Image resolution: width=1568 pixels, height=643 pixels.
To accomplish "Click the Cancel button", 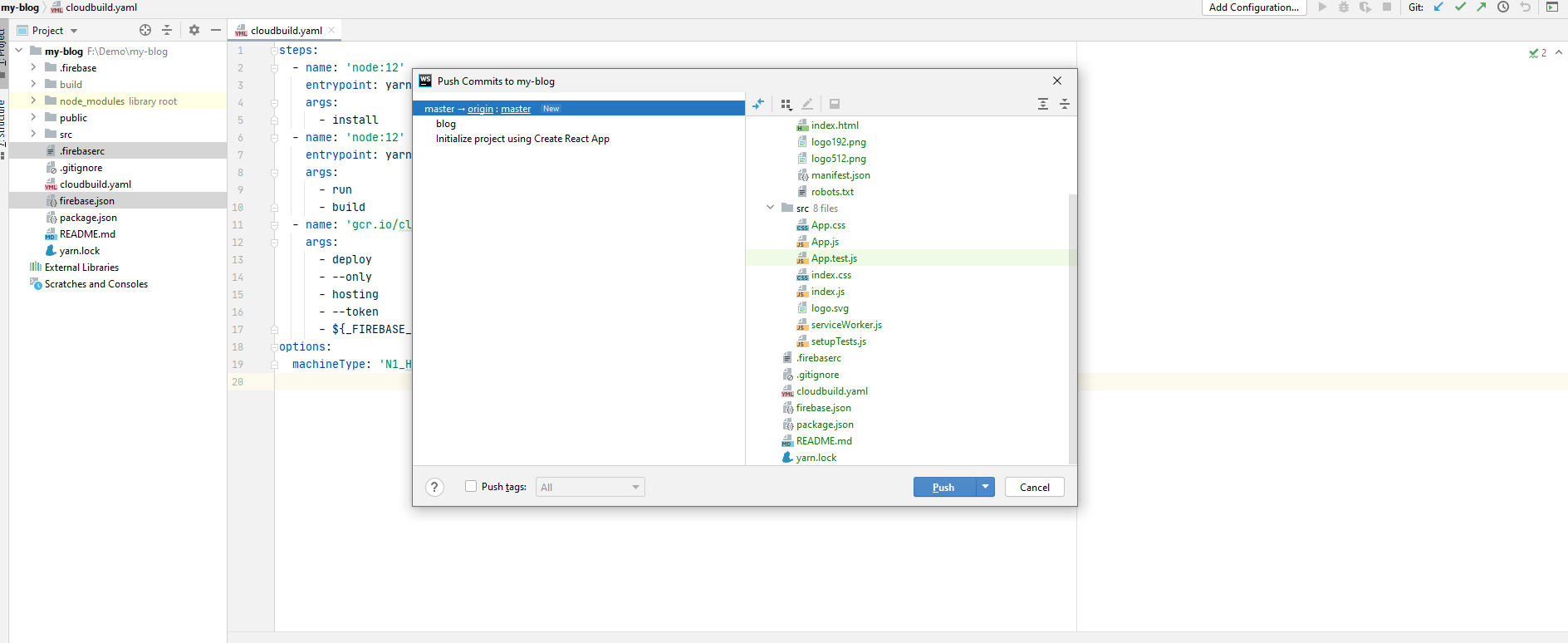I will click(x=1034, y=488).
